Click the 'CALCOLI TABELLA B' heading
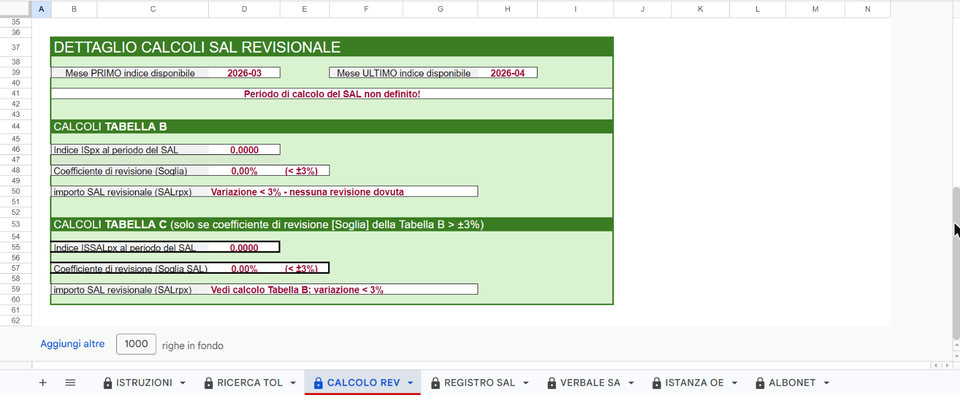The image size is (960, 395). (110, 127)
